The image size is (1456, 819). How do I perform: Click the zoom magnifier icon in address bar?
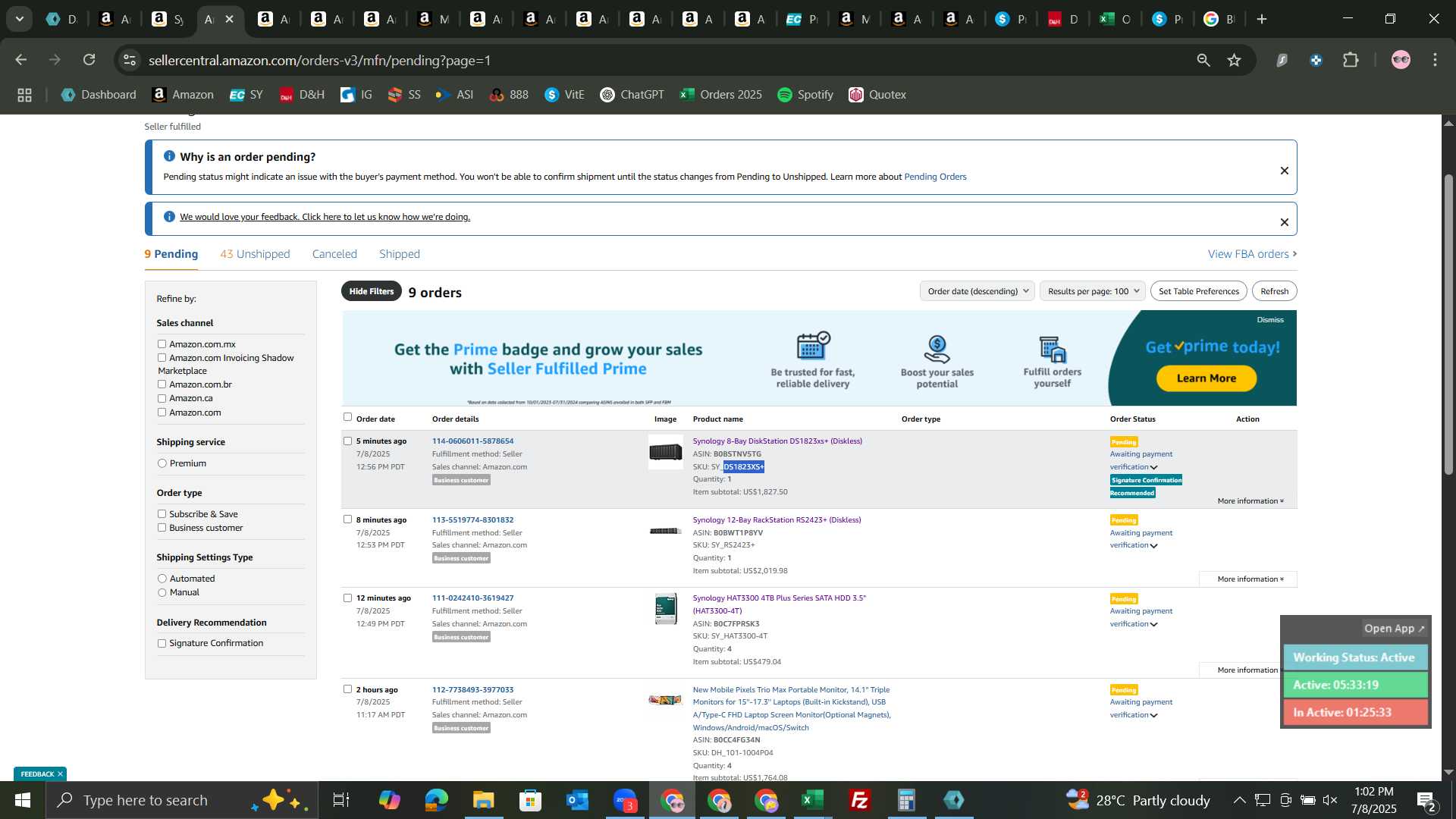point(1203,60)
